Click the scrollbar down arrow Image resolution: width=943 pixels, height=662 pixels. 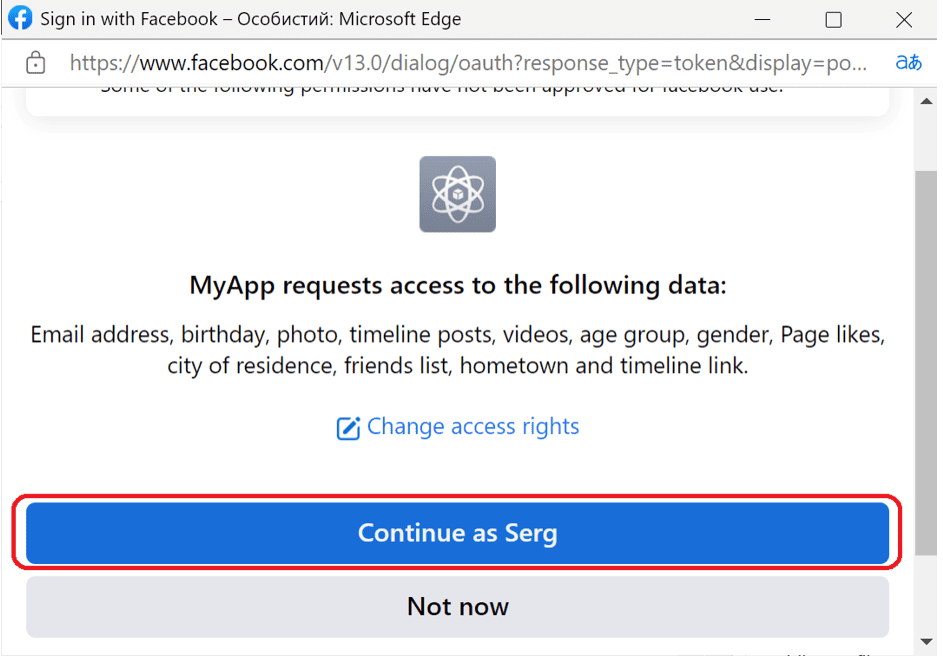926,642
